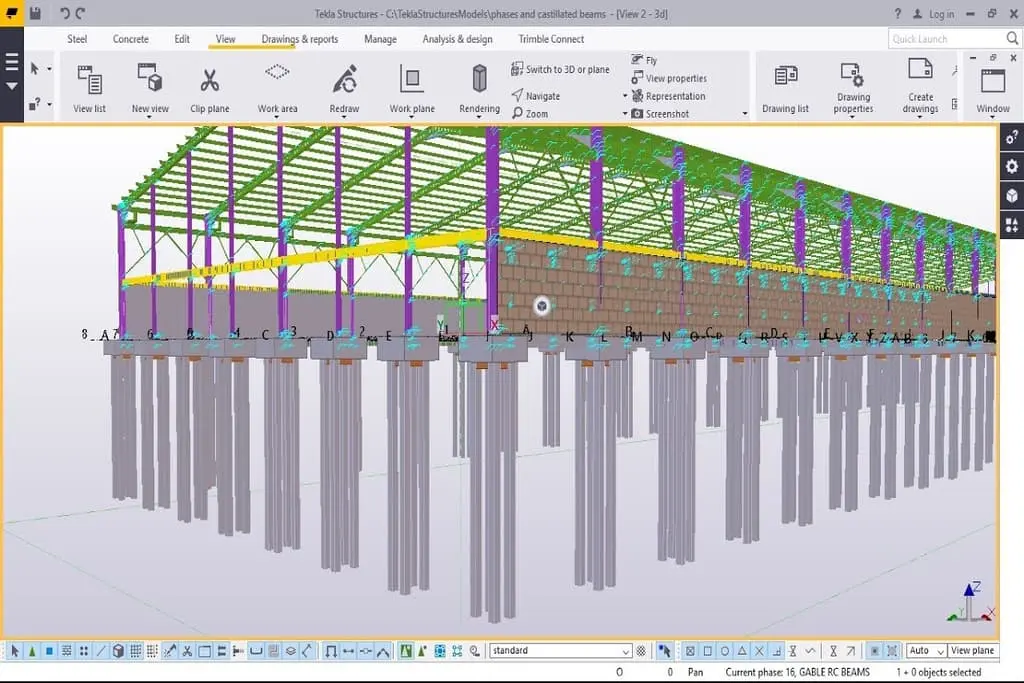This screenshot has height=683, width=1024.
Task: Click the XYZ axis indicator in view
Action: tap(971, 602)
